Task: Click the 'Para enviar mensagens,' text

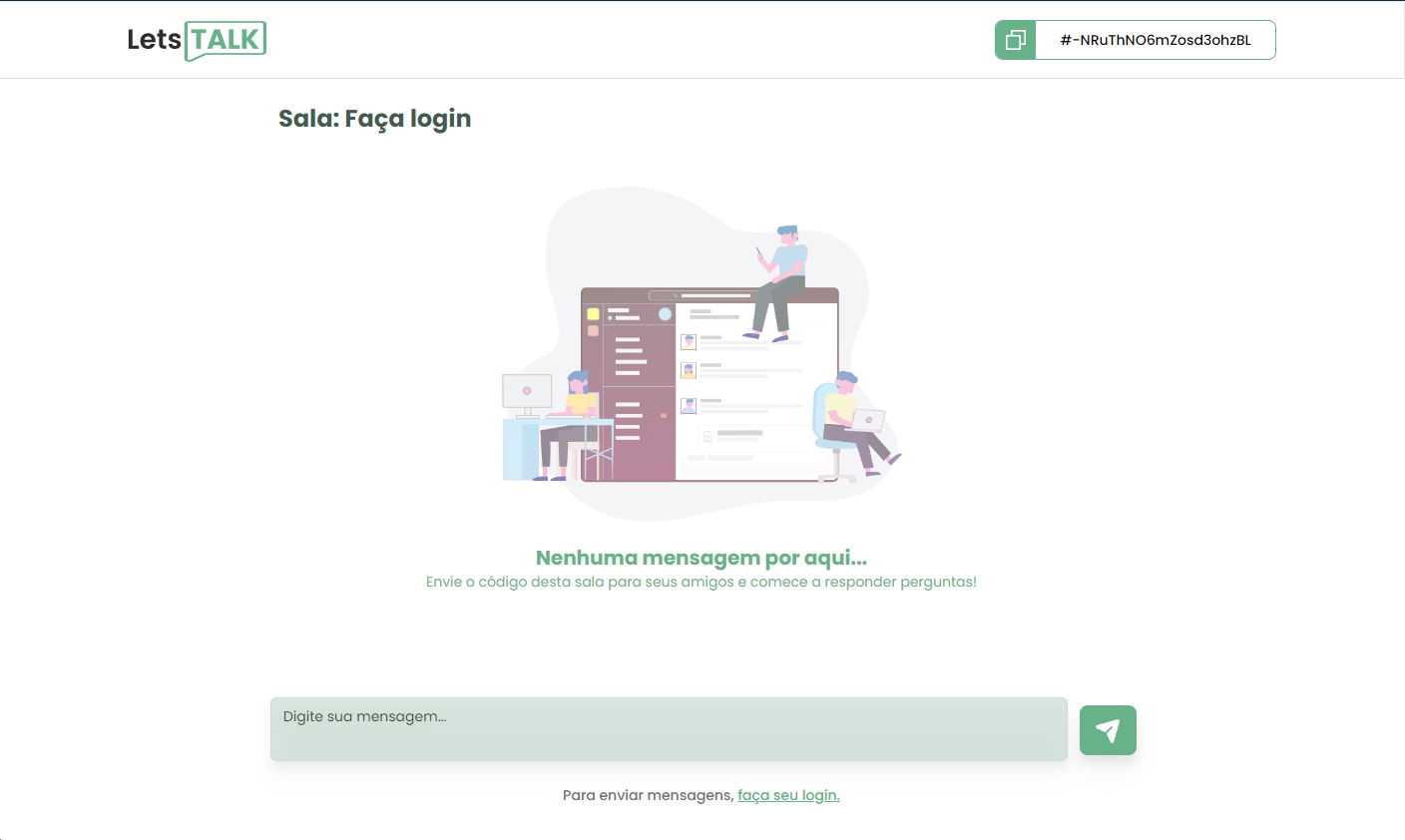Action: click(649, 795)
